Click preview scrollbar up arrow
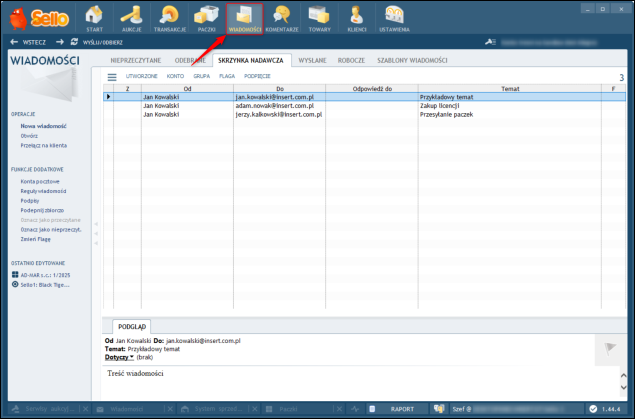The image size is (635, 419). 624,376
